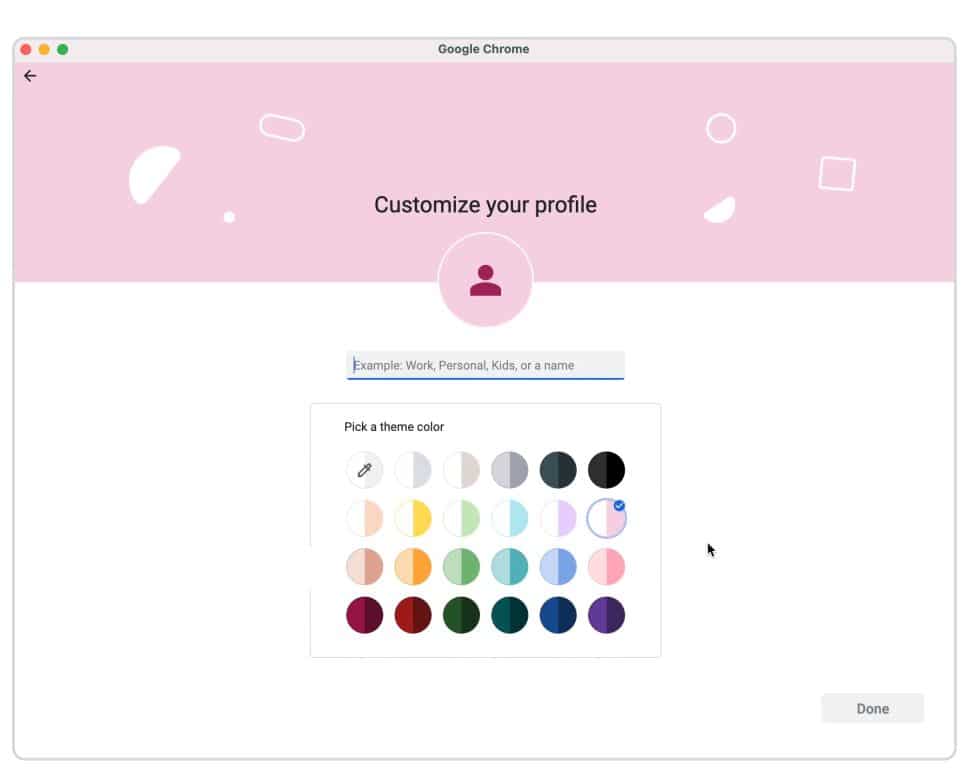Open custom color eyedropper swatch
Viewport: 973px width, 784px height.
tap(364, 470)
